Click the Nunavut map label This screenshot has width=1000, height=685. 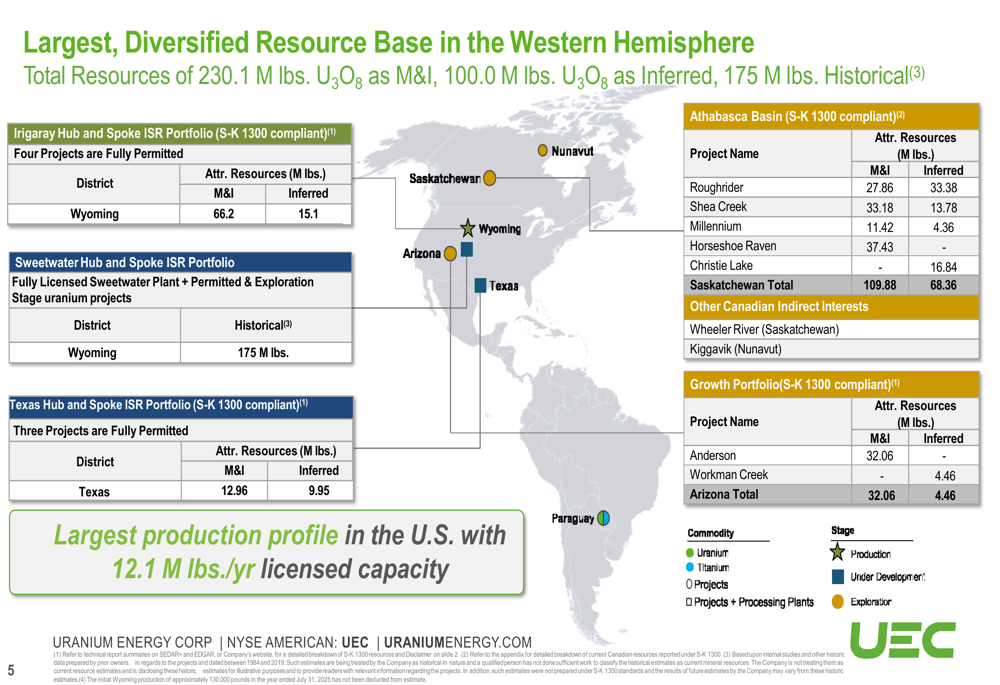pyautogui.click(x=572, y=151)
